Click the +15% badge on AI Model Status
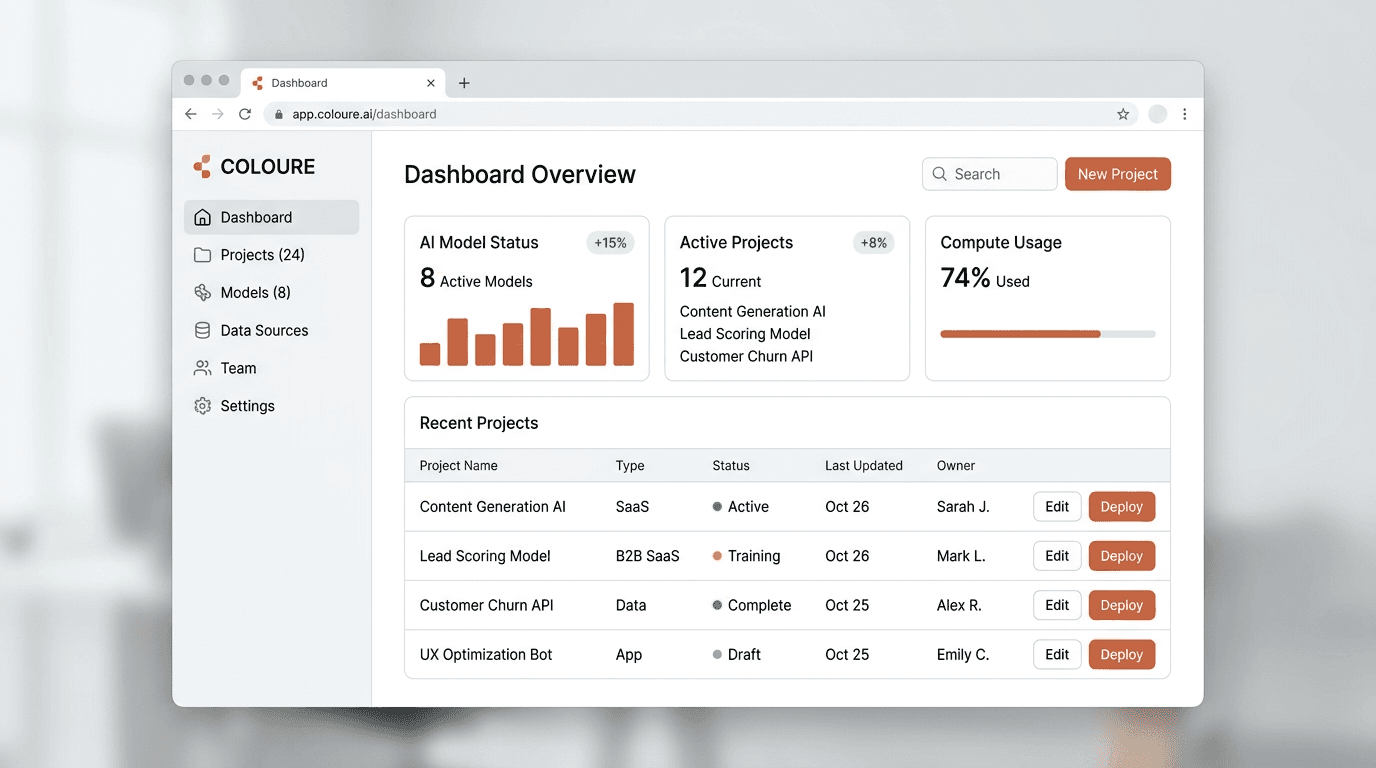 pos(610,243)
